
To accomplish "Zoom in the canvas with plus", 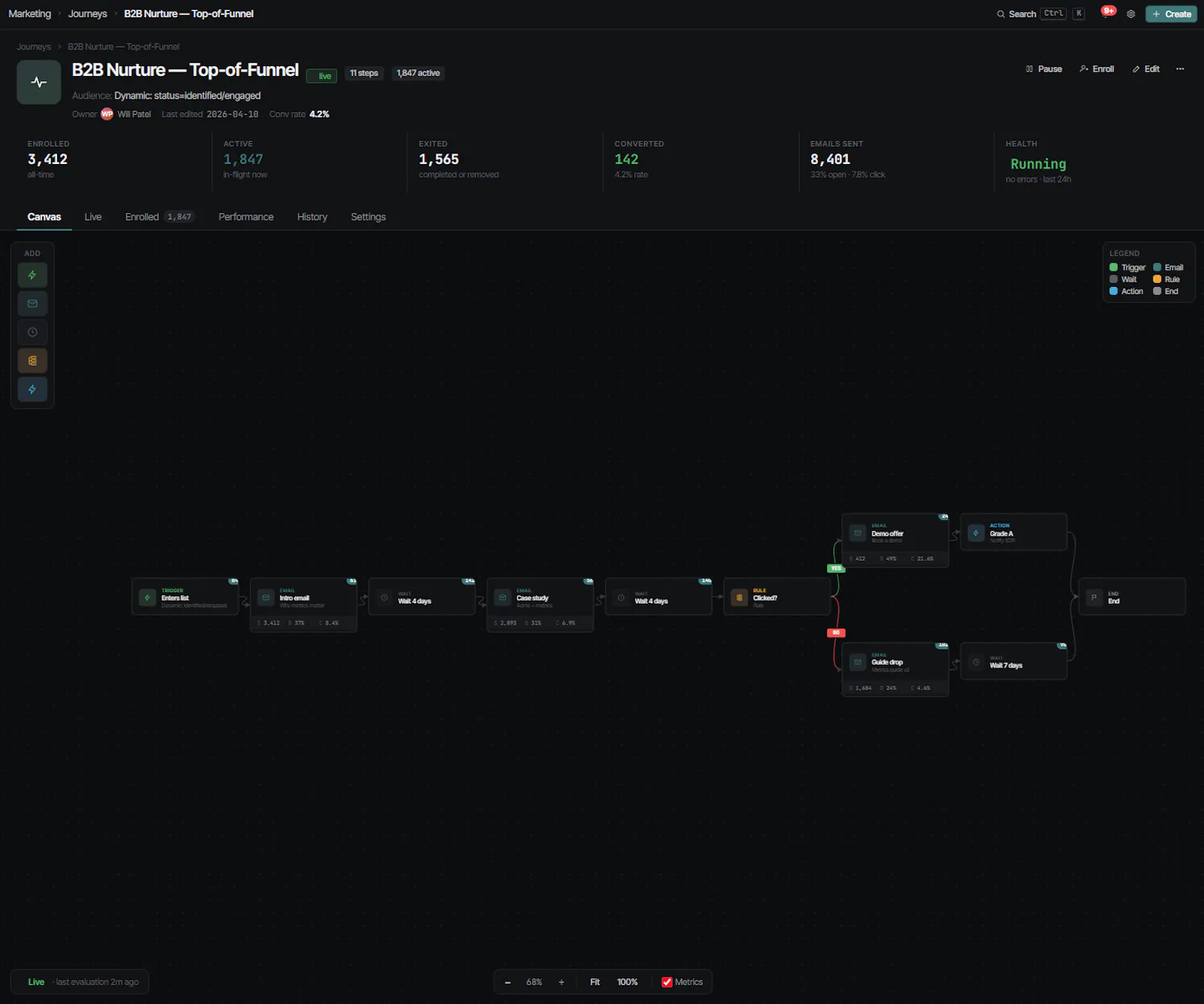I will 561,982.
